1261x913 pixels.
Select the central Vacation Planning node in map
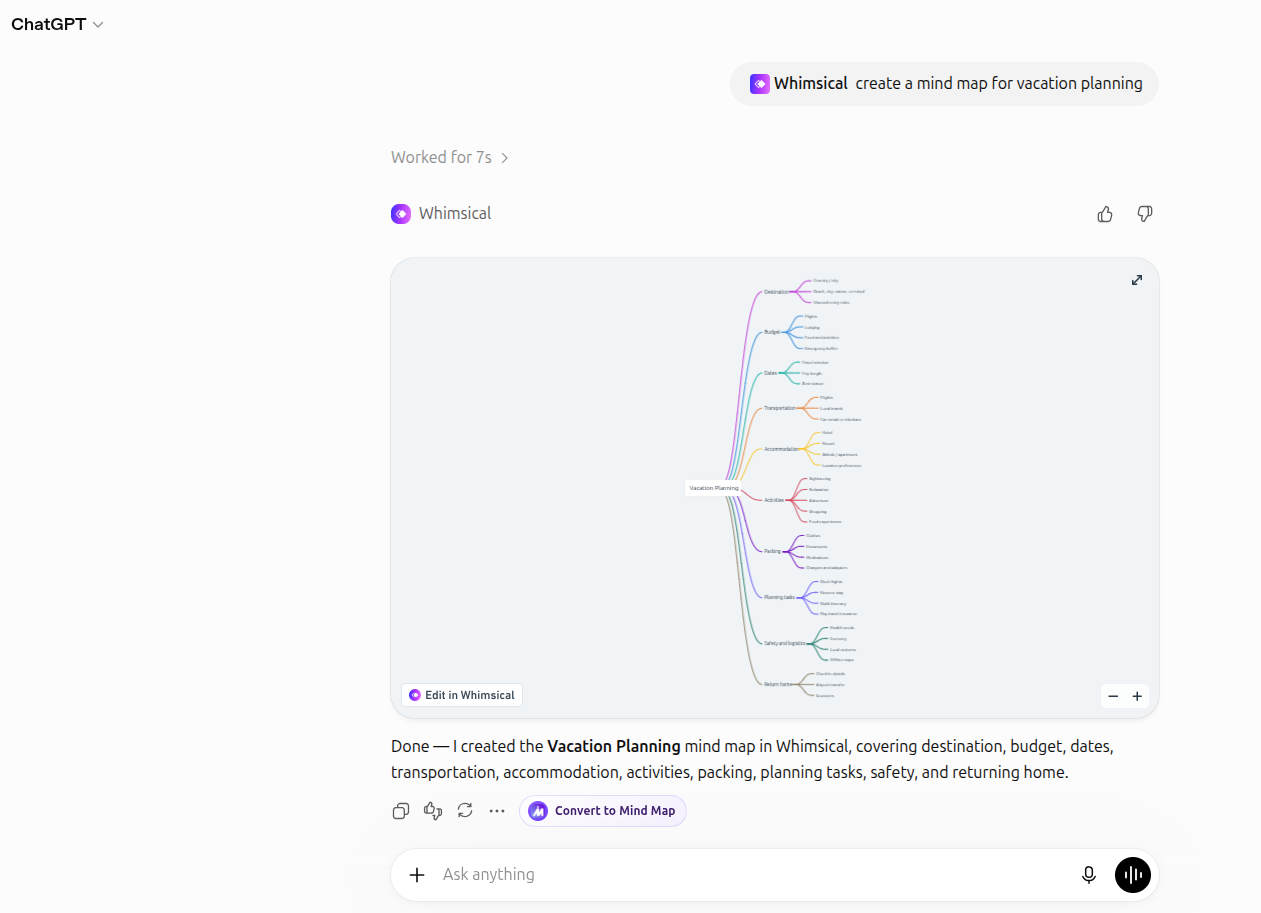pos(714,488)
